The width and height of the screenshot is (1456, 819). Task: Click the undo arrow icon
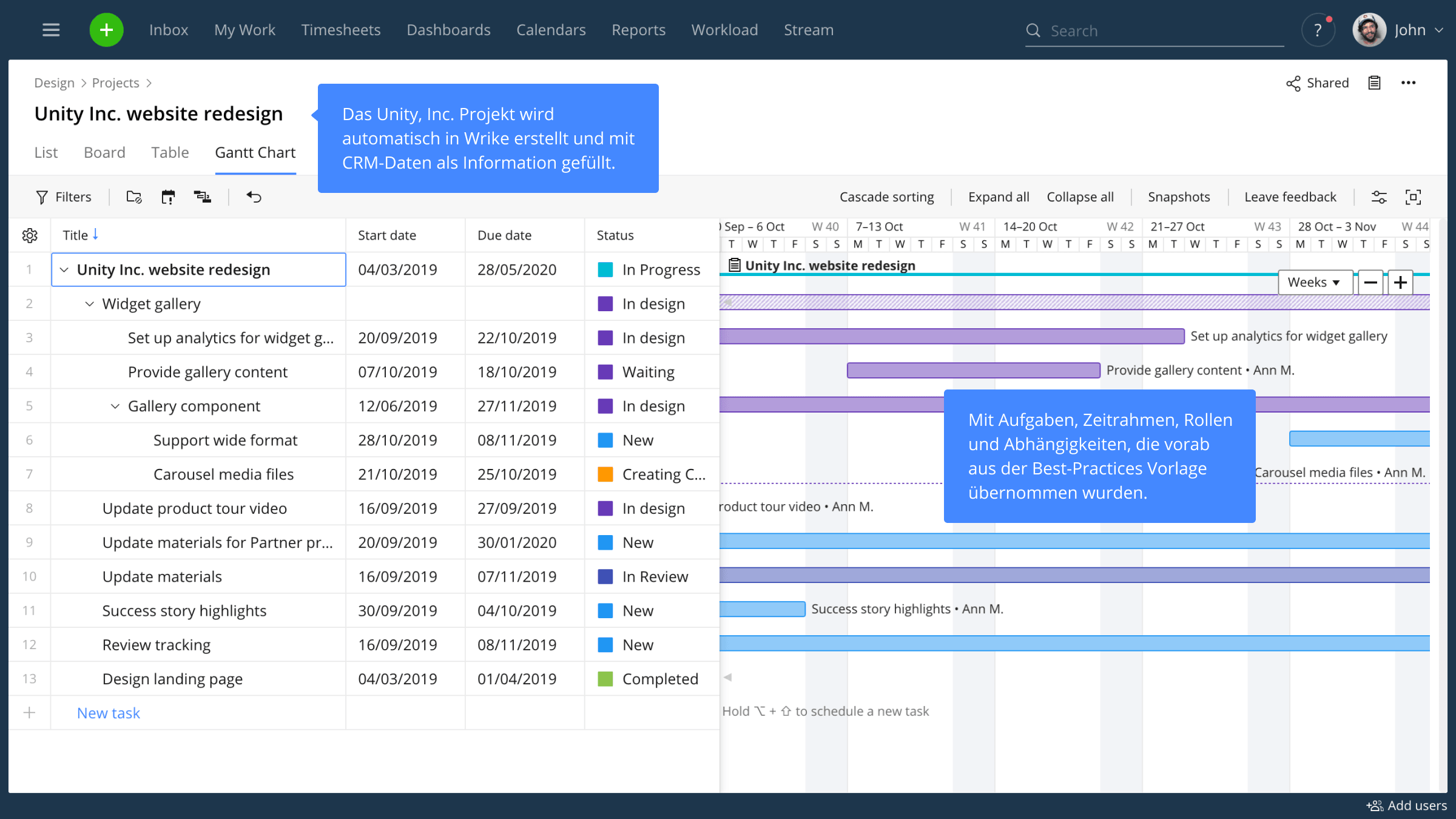click(254, 197)
